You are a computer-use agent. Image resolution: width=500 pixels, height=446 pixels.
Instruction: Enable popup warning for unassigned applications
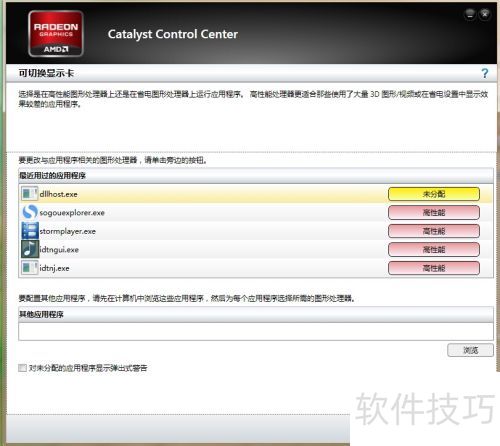click(x=22, y=368)
